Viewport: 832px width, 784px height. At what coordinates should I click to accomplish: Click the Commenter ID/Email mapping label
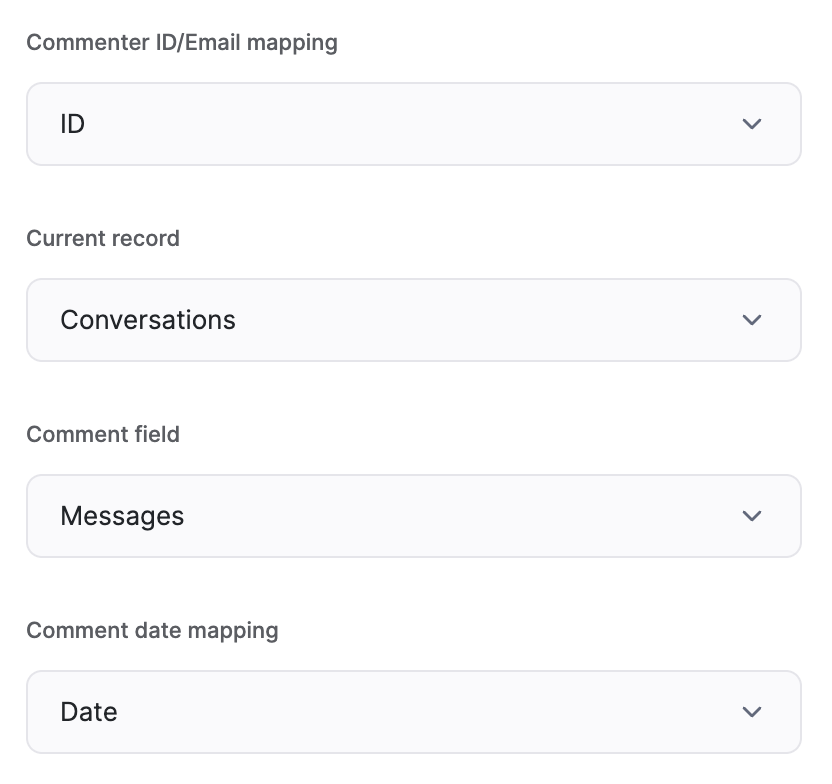(182, 42)
